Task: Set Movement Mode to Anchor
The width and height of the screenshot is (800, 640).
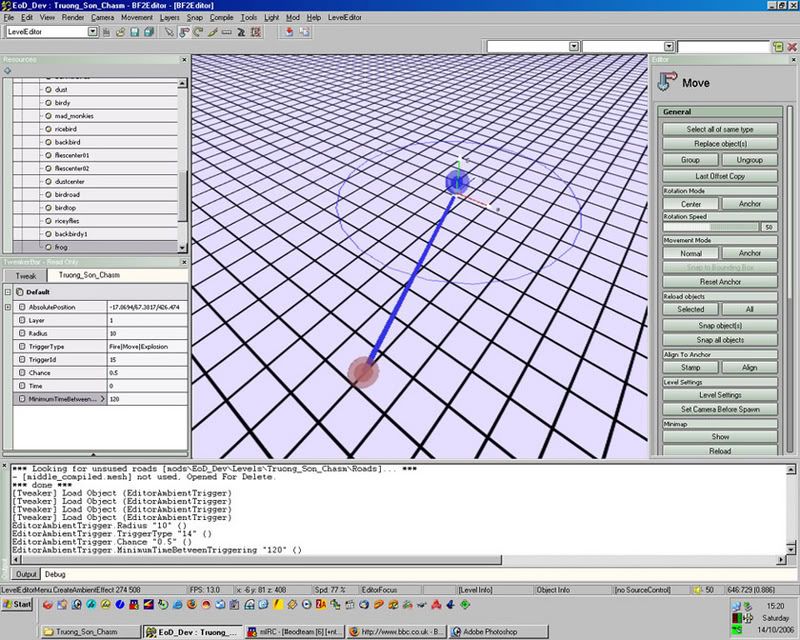Action: pos(749,253)
